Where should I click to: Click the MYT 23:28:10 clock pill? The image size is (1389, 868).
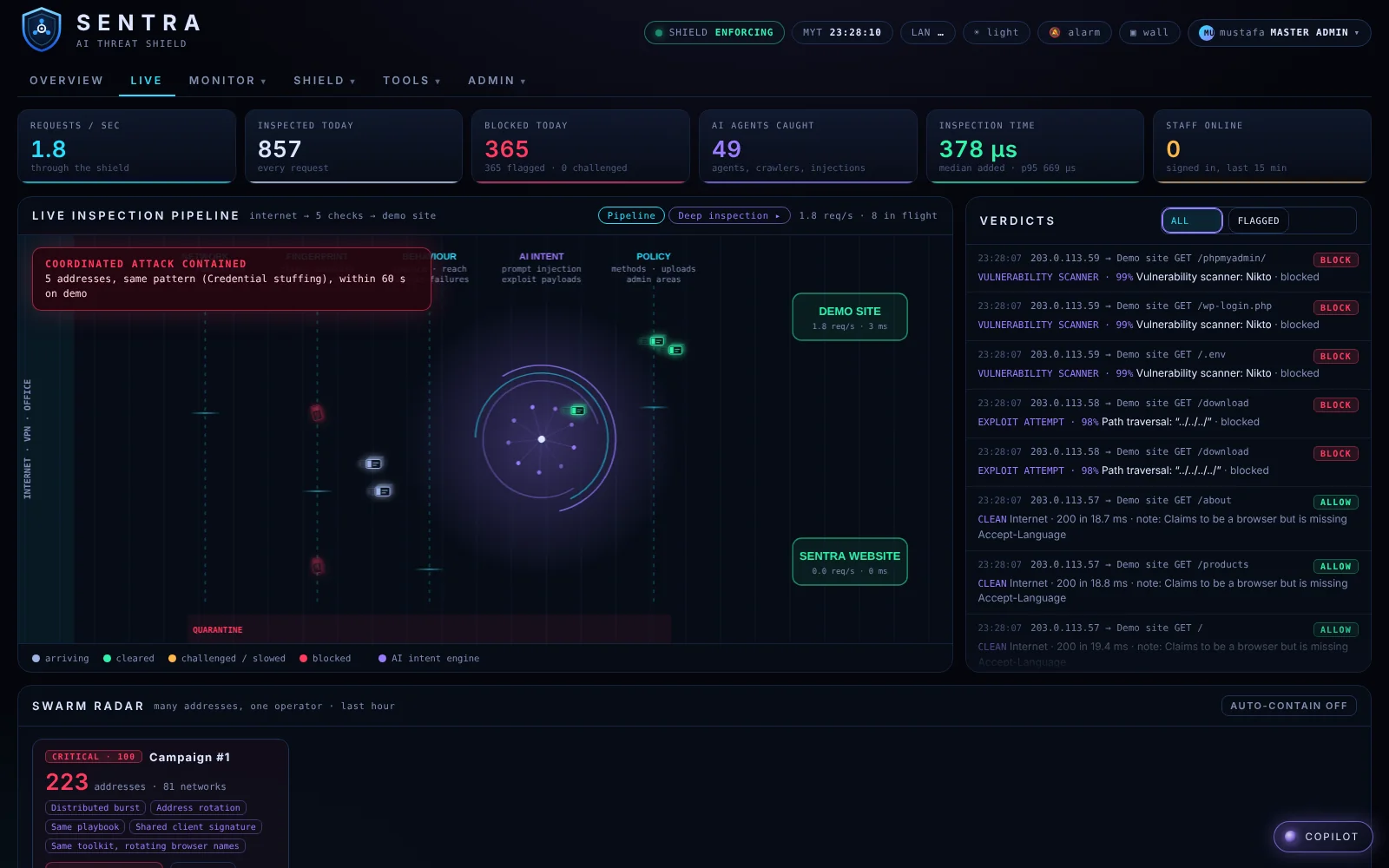tap(842, 33)
